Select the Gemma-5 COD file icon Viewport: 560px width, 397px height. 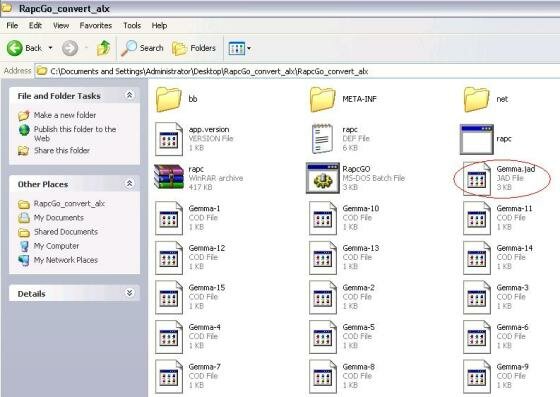[x=322, y=337]
